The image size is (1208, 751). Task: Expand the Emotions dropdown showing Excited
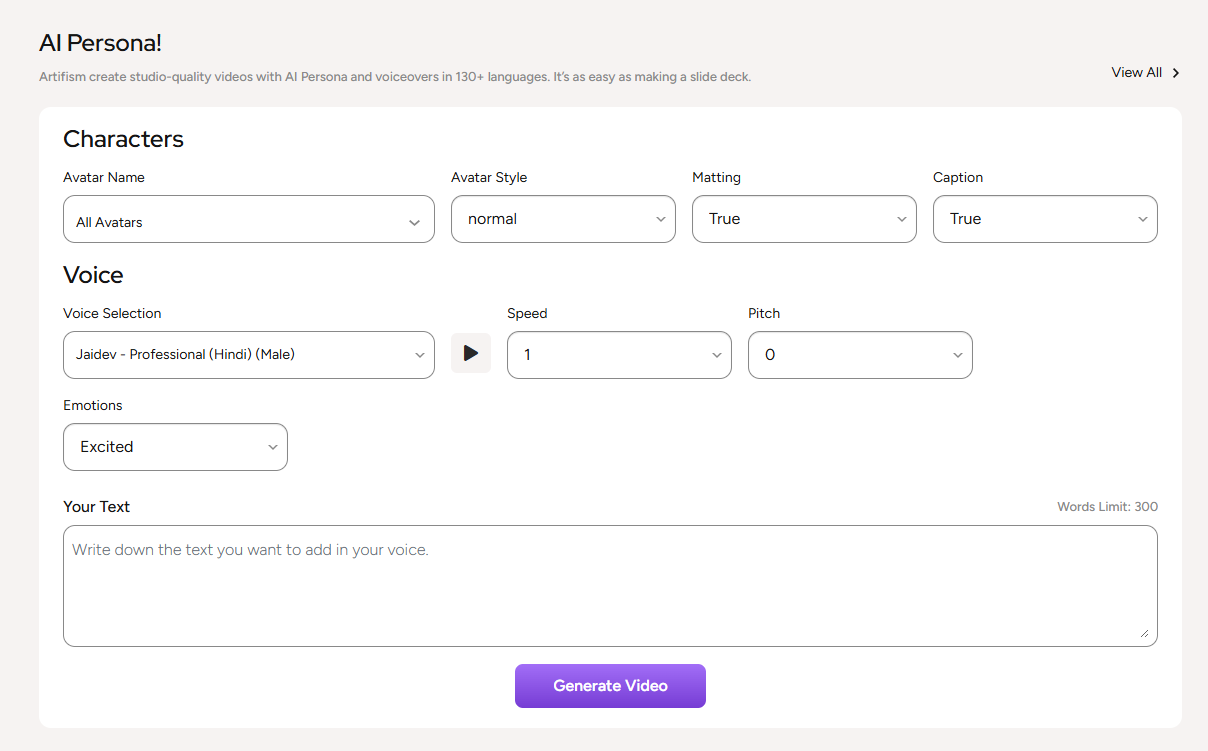(x=175, y=447)
